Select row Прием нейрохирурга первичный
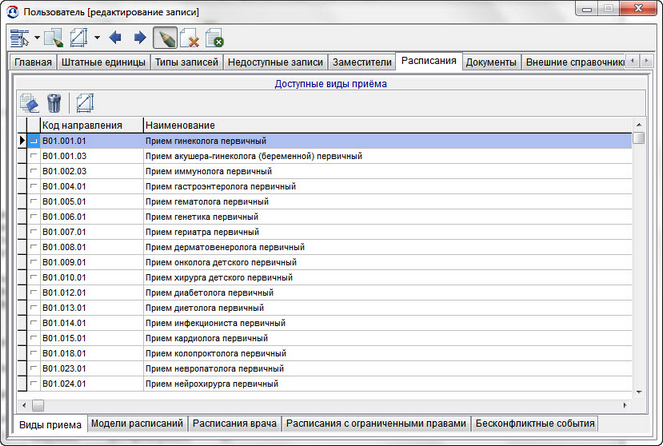Viewport: 663px width, 446px height. tap(325, 384)
